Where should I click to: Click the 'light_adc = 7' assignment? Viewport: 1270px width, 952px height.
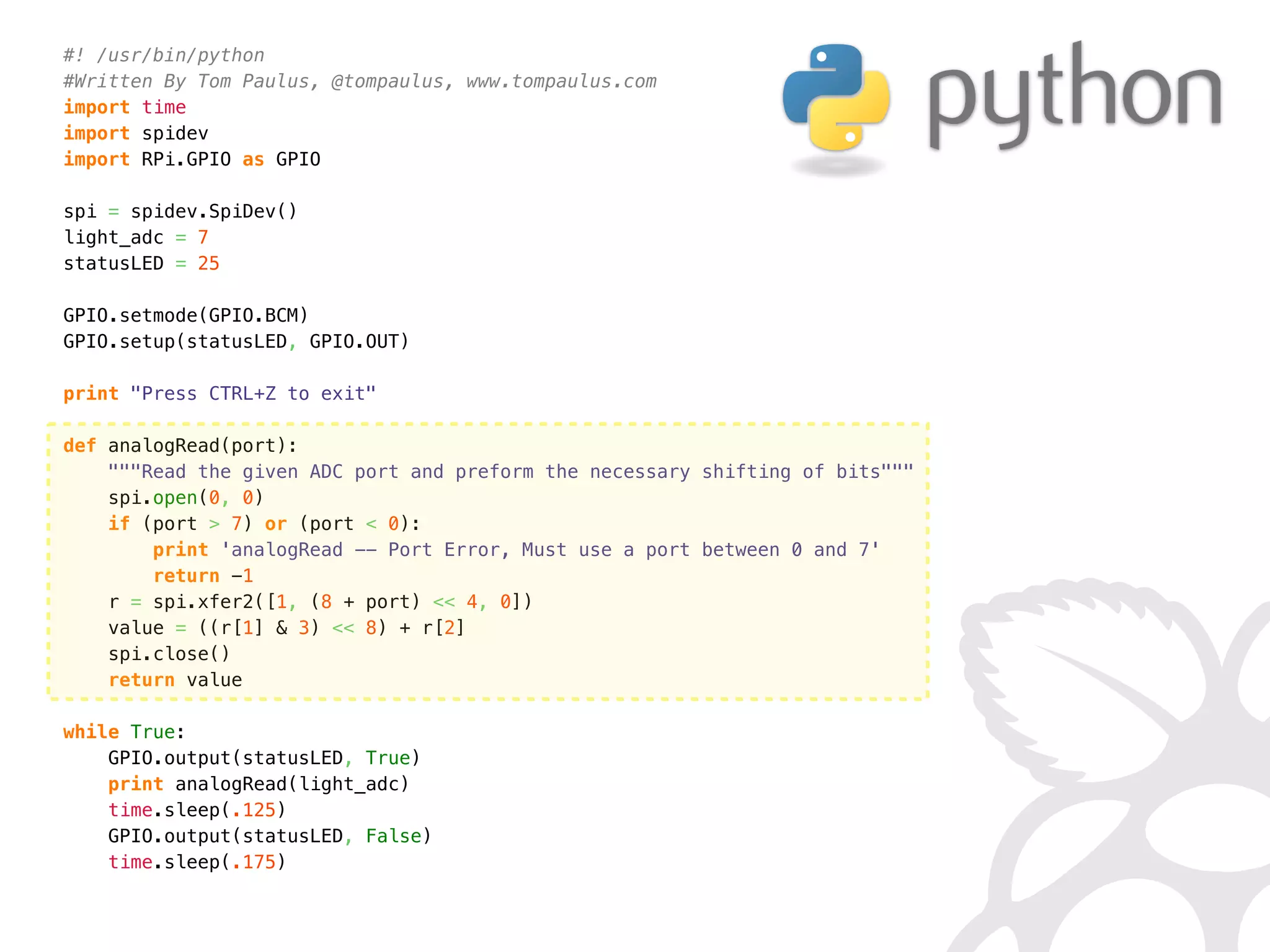(x=136, y=237)
